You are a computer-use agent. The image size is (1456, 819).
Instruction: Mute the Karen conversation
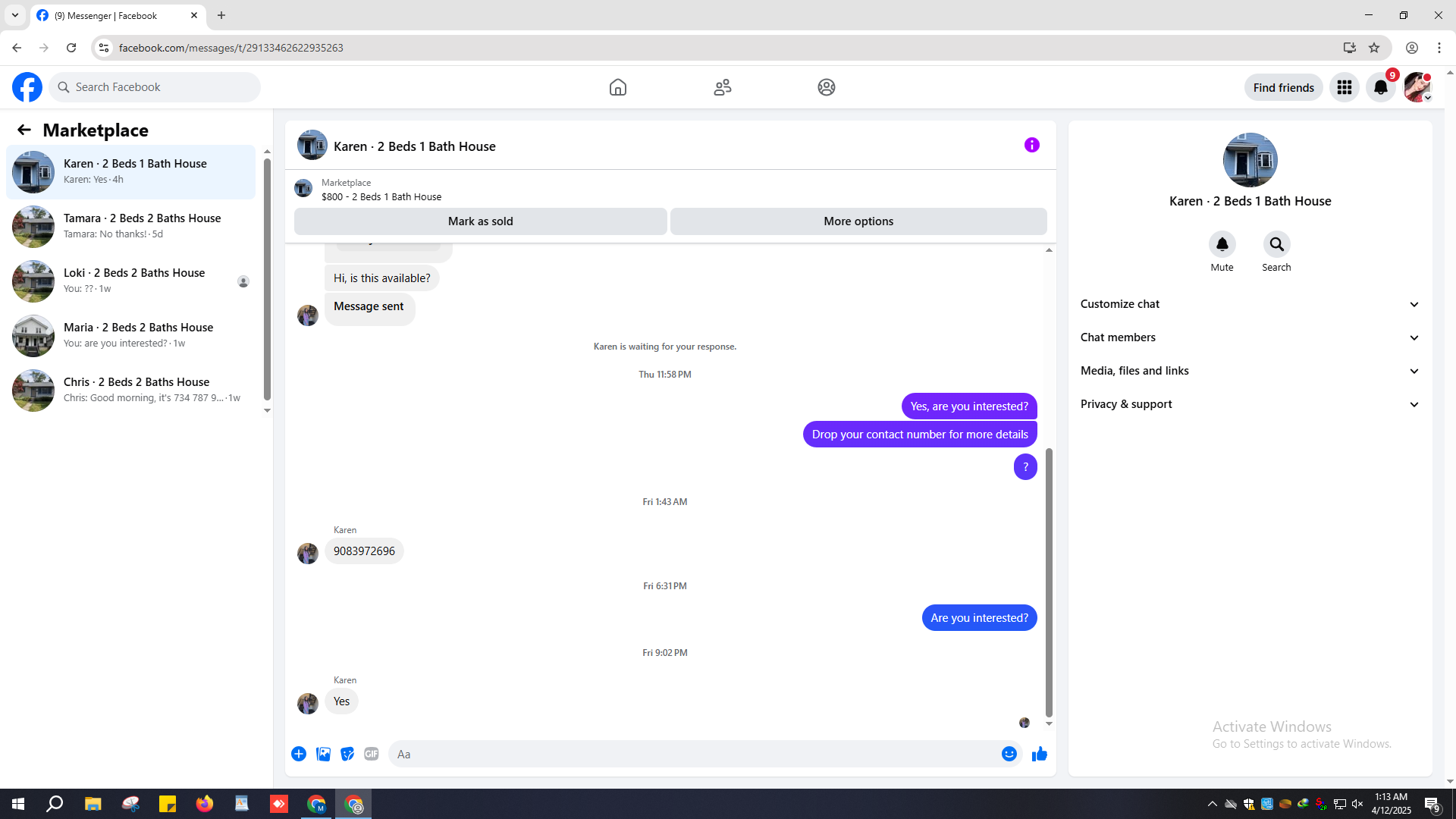tap(1222, 244)
